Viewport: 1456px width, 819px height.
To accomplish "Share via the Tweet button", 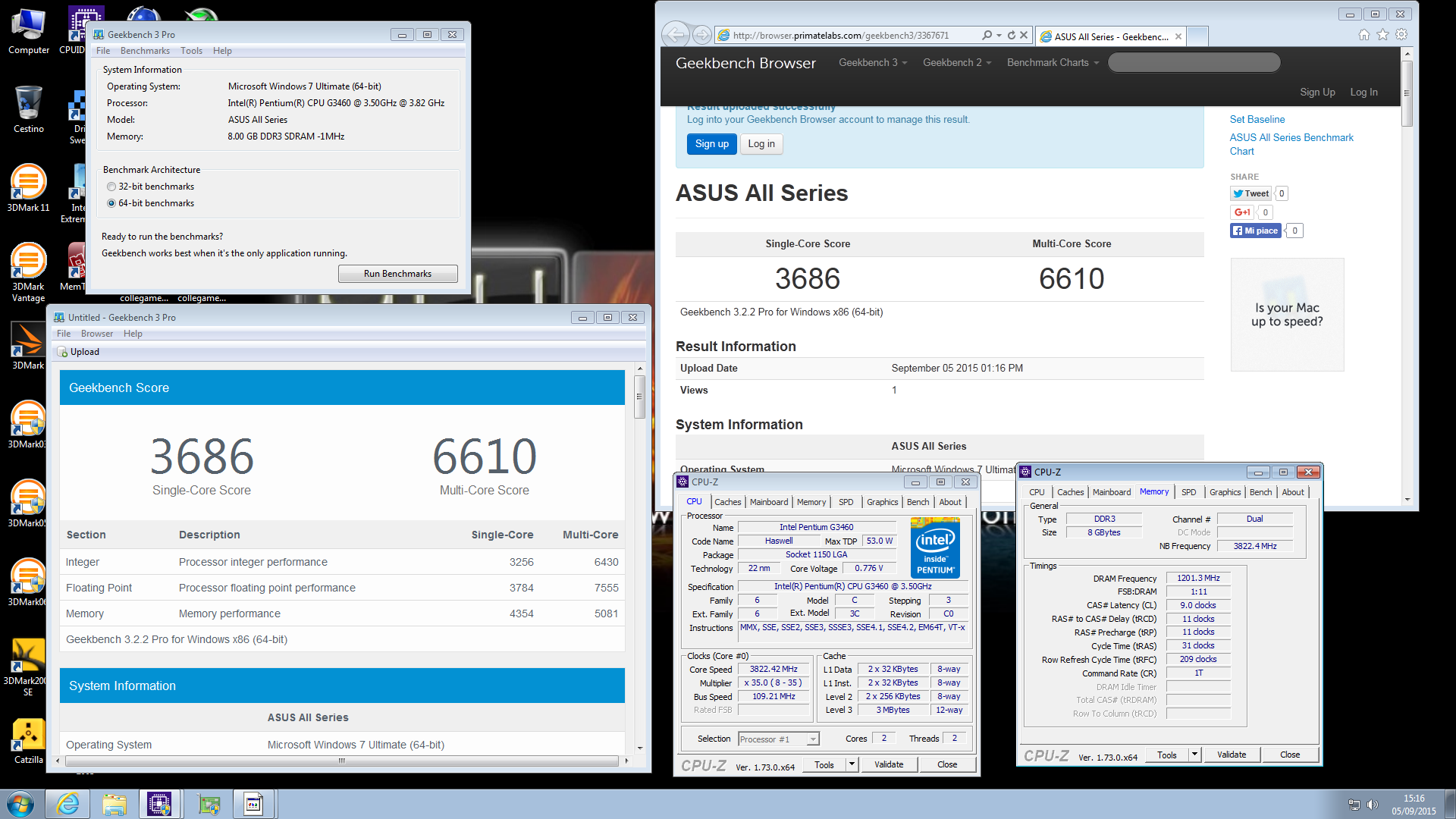I will (1250, 193).
